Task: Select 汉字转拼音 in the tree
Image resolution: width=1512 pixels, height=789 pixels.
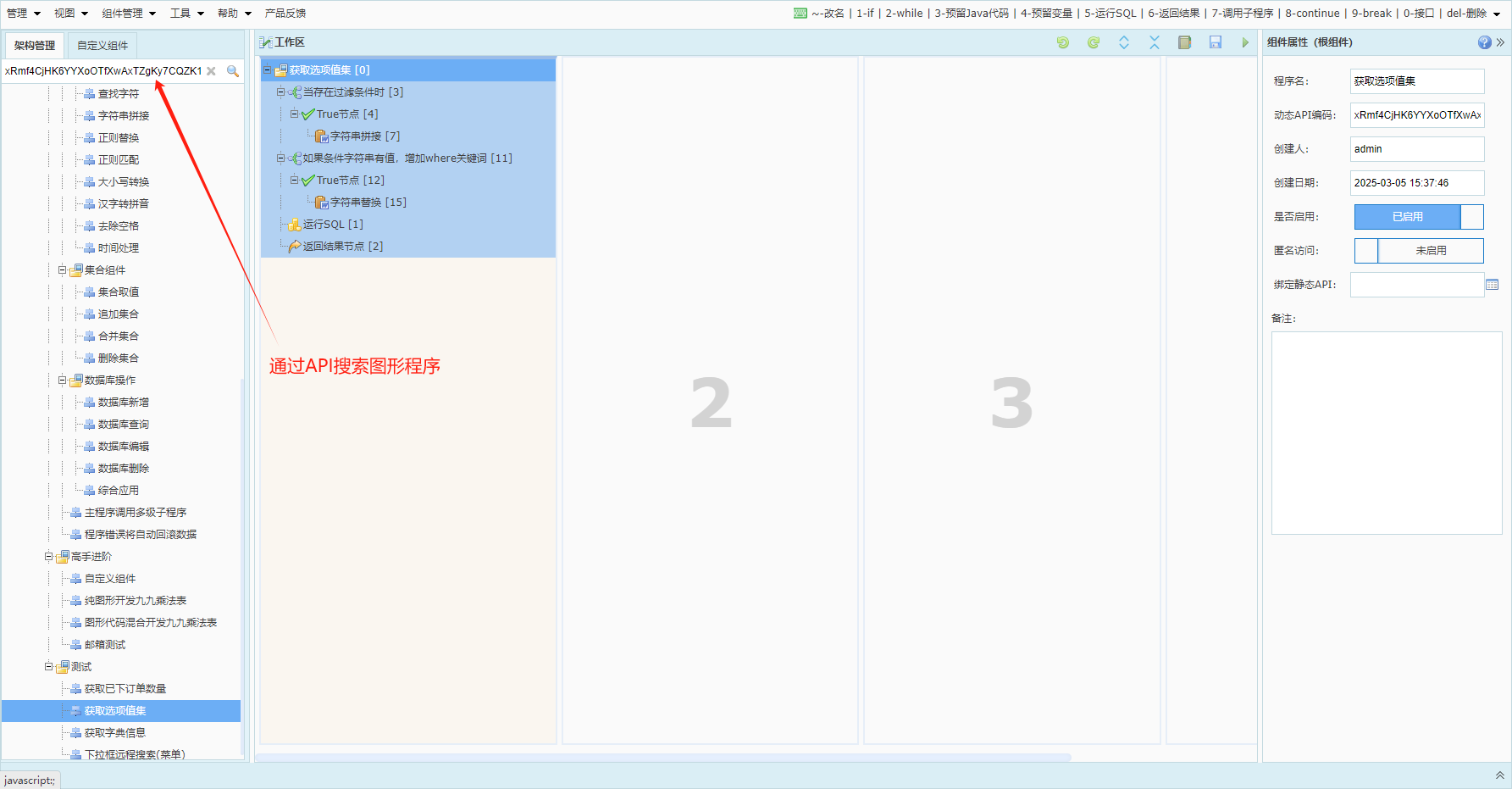Action: point(124,203)
